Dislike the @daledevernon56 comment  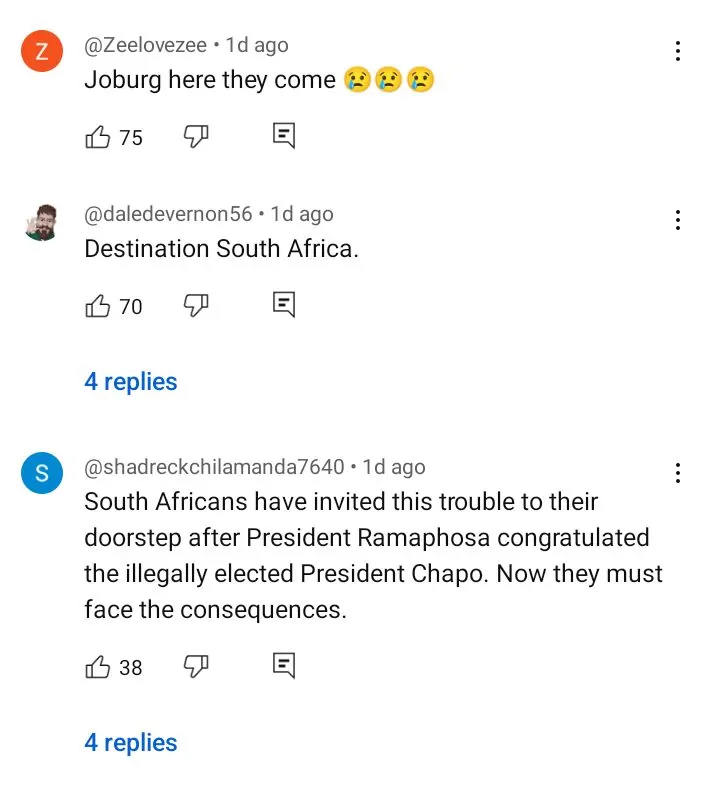point(195,306)
